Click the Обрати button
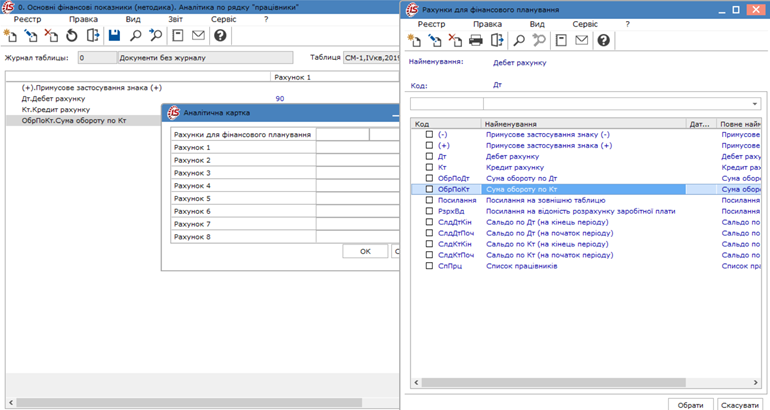The width and height of the screenshot is (770, 410). point(690,405)
